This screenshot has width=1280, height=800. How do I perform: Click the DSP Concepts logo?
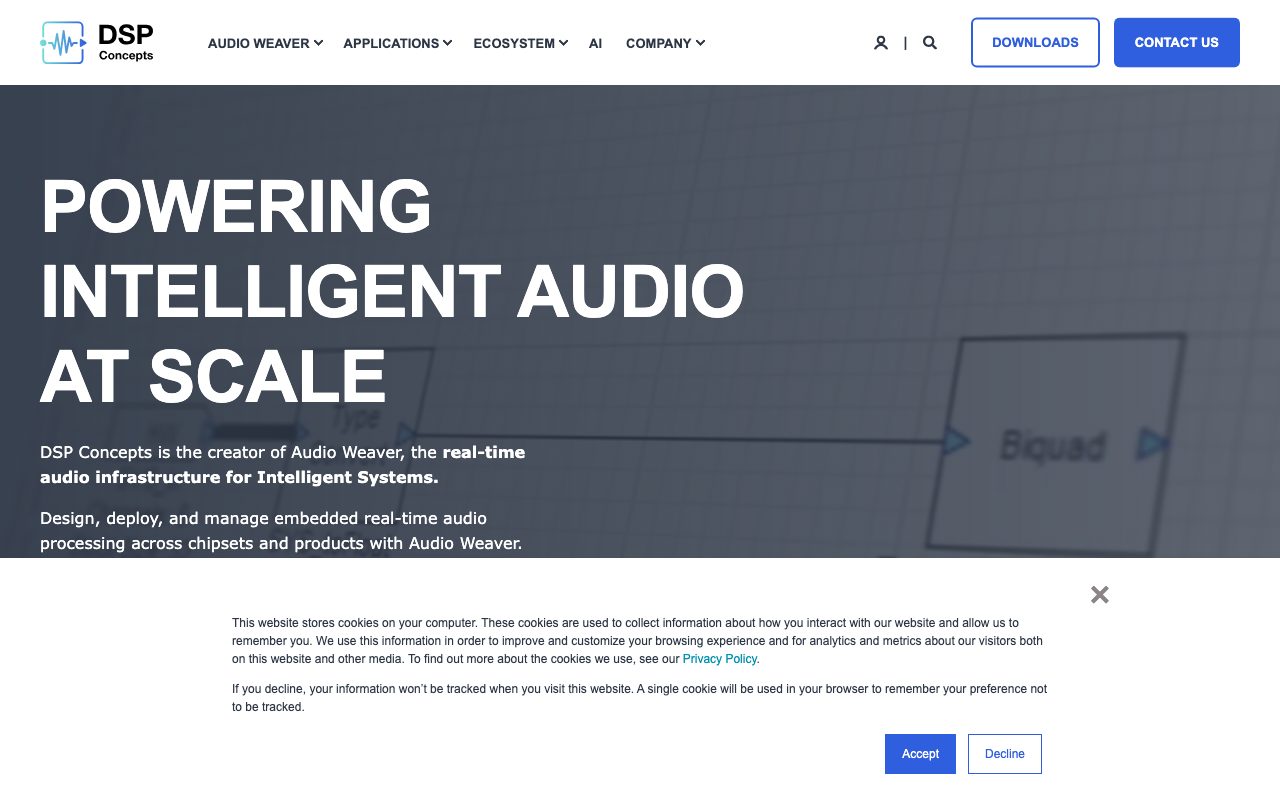click(x=97, y=43)
